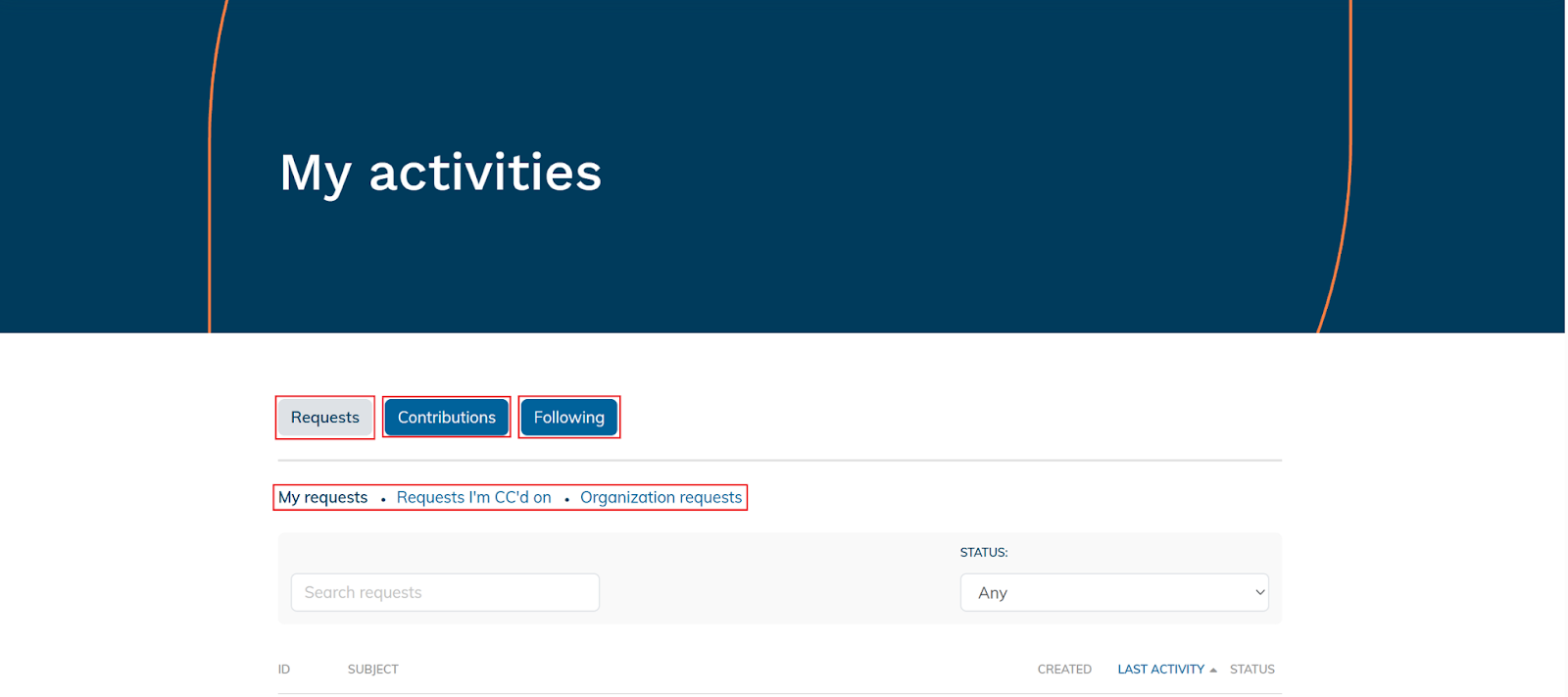Click the Search requests field
Viewport: 1568px width, 697px height.
(x=445, y=593)
